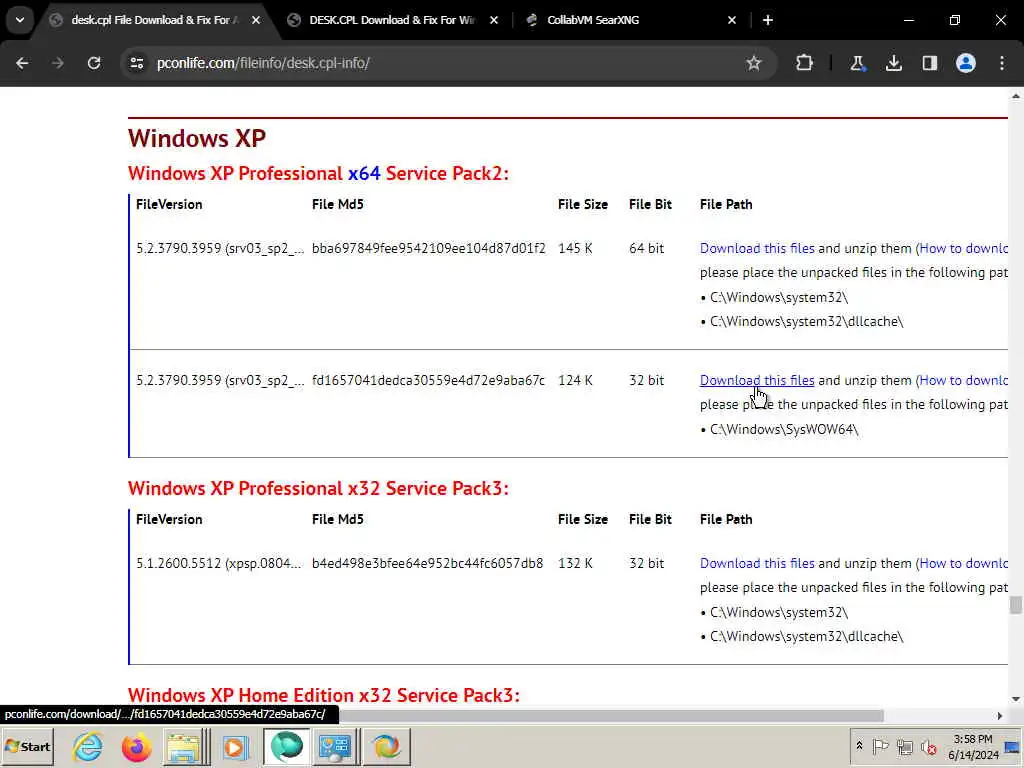1024x768 pixels.
Task: Launch Internet Explorer from taskbar
Action: click(88, 746)
